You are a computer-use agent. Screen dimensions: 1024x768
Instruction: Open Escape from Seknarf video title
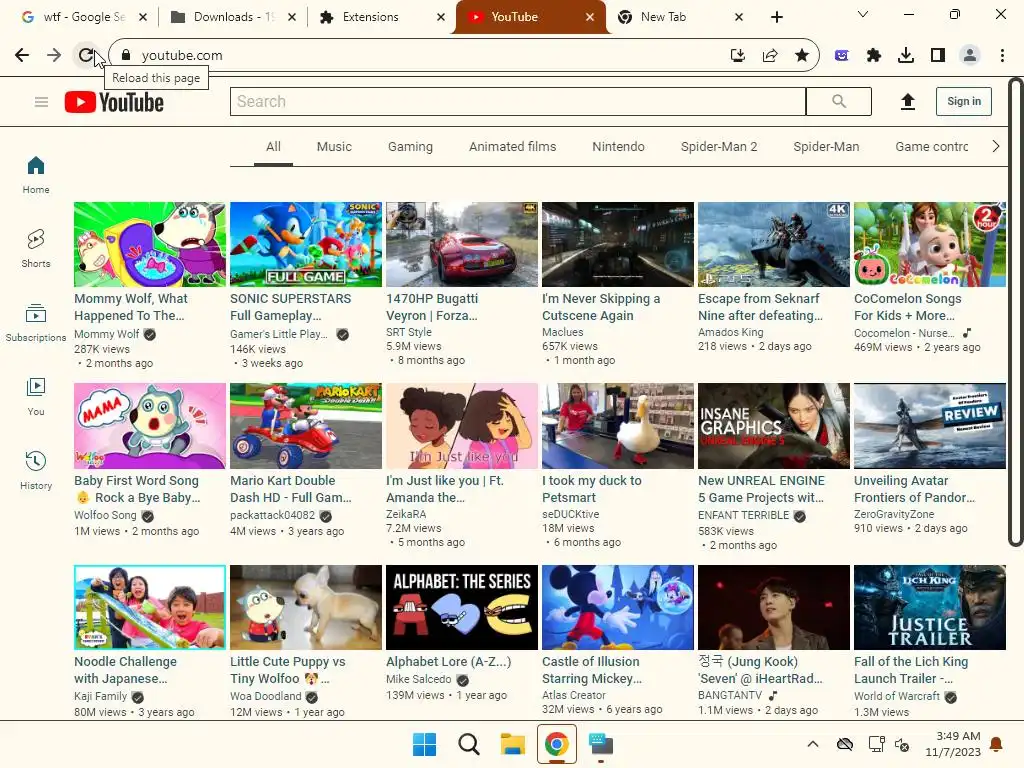click(x=760, y=307)
